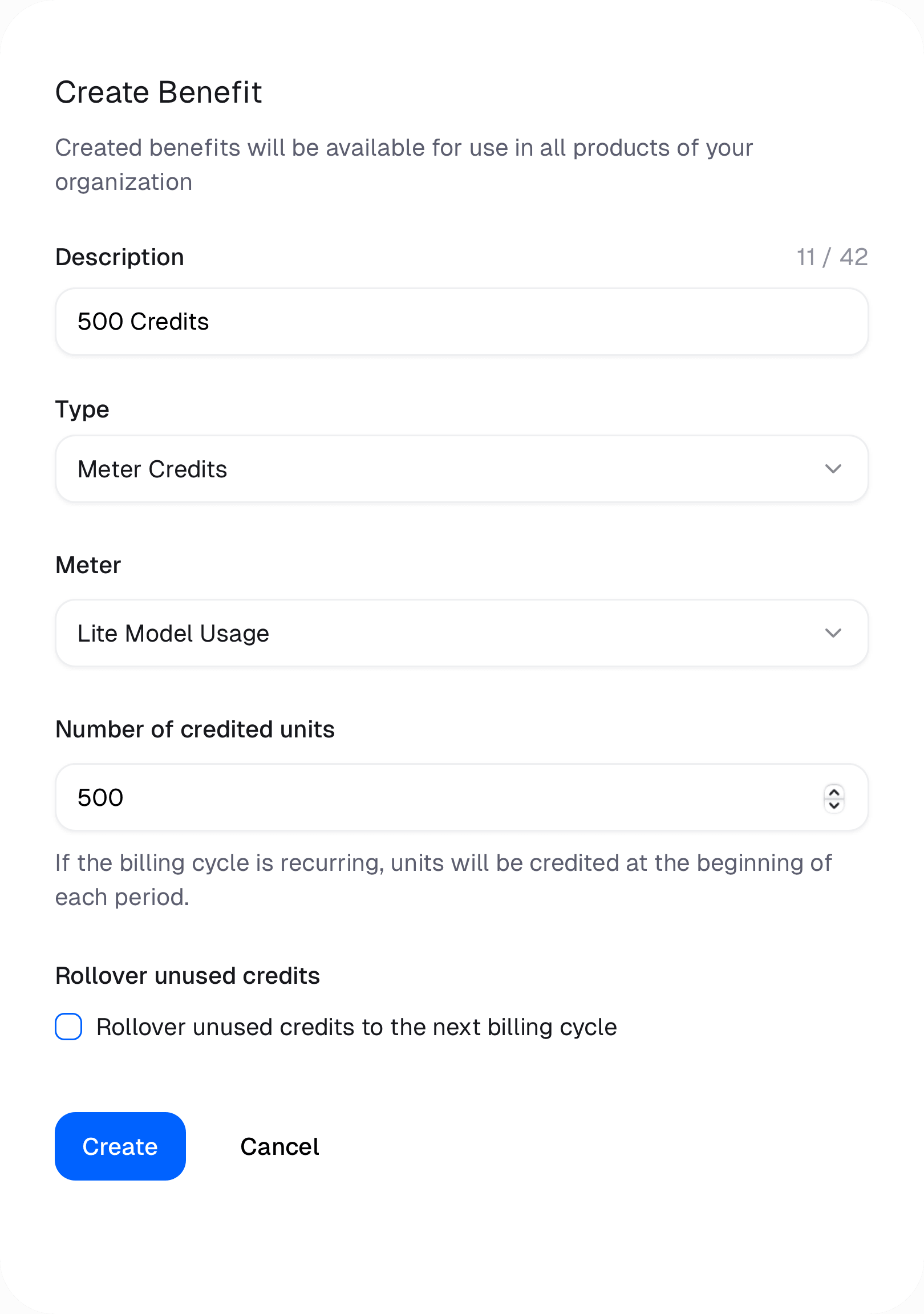Image resolution: width=924 pixels, height=1314 pixels.
Task: Decrease credited units with down stepper arrow
Action: pos(834,805)
